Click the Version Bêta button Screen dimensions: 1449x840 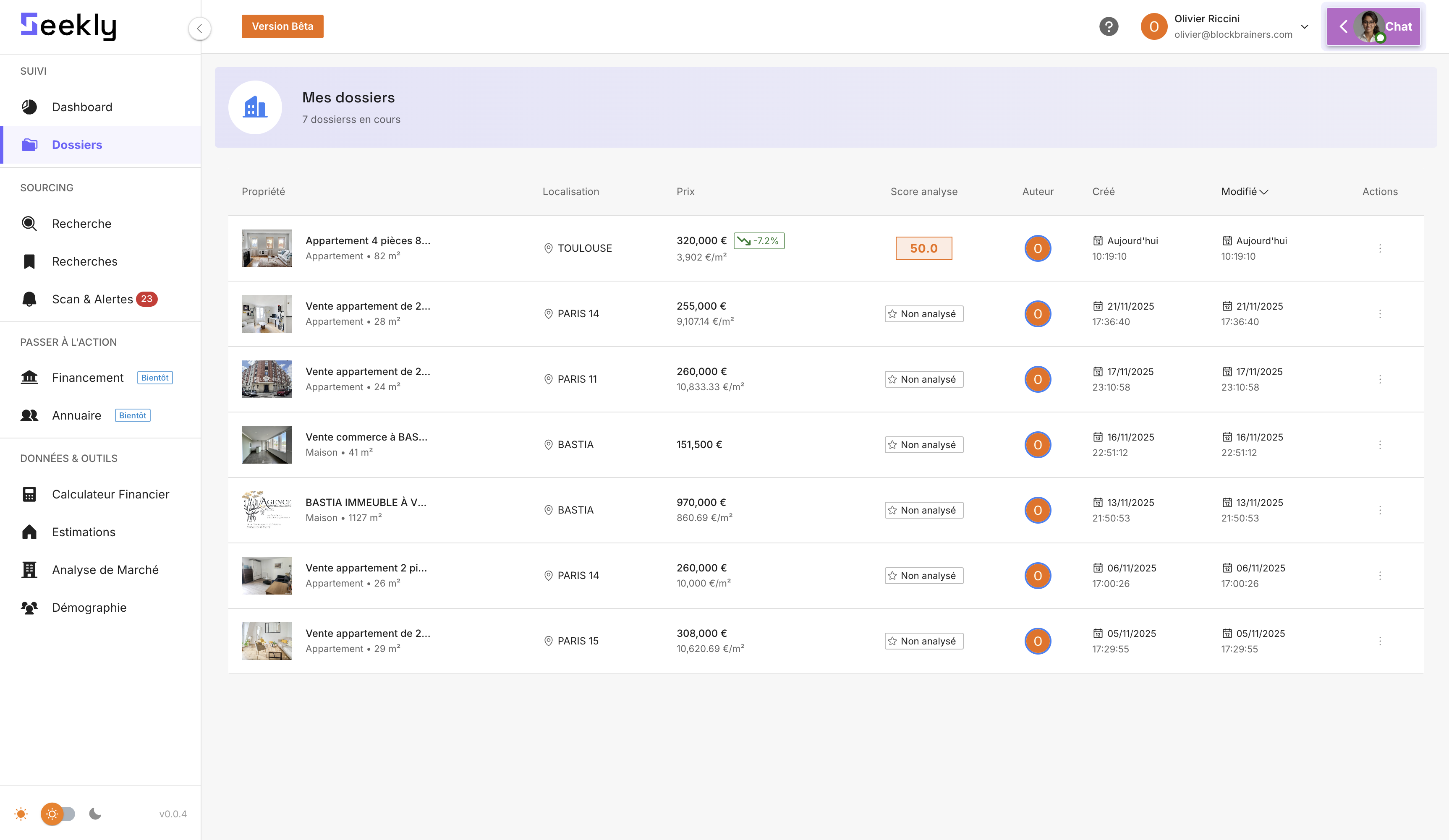[282, 26]
